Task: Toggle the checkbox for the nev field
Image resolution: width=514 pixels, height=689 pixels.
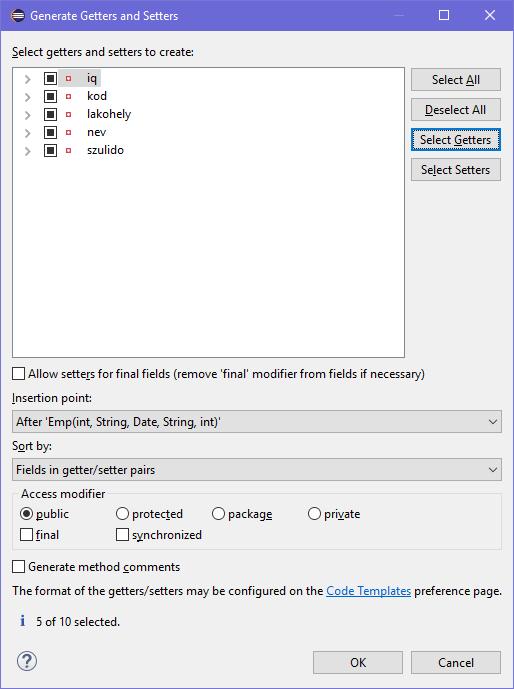Action: coord(51,132)
